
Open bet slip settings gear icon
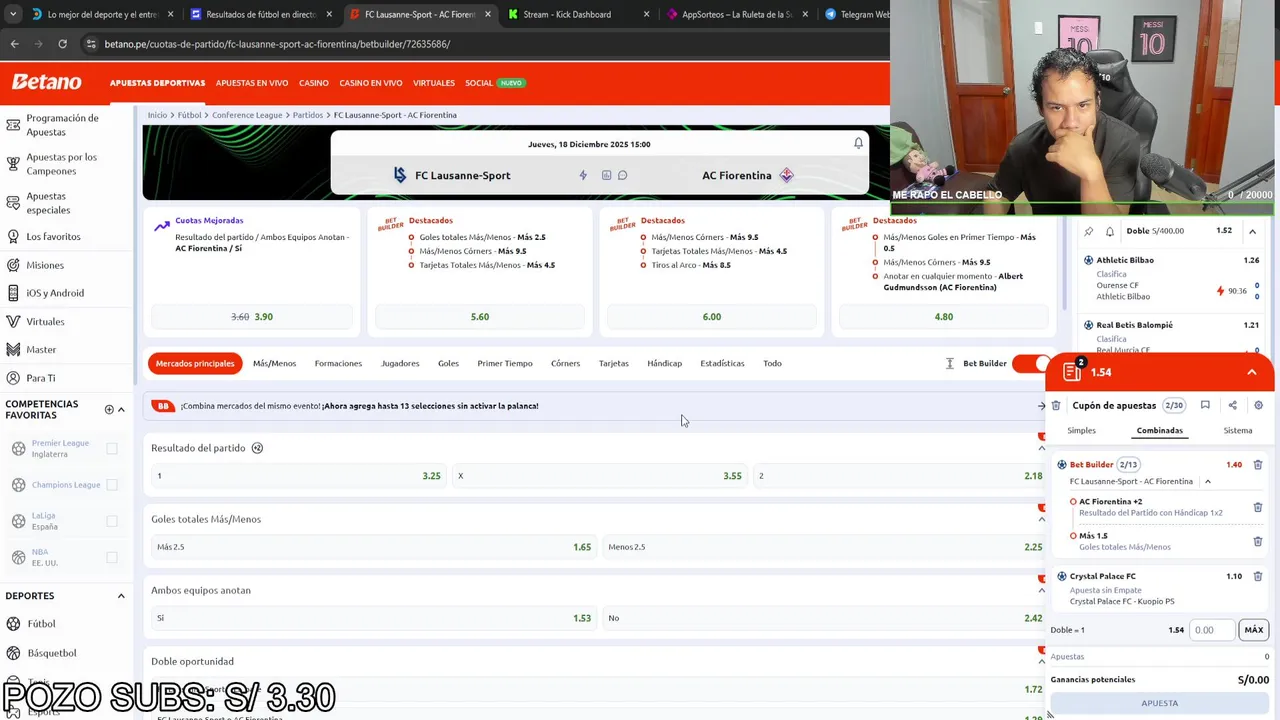click(1258, 405)
